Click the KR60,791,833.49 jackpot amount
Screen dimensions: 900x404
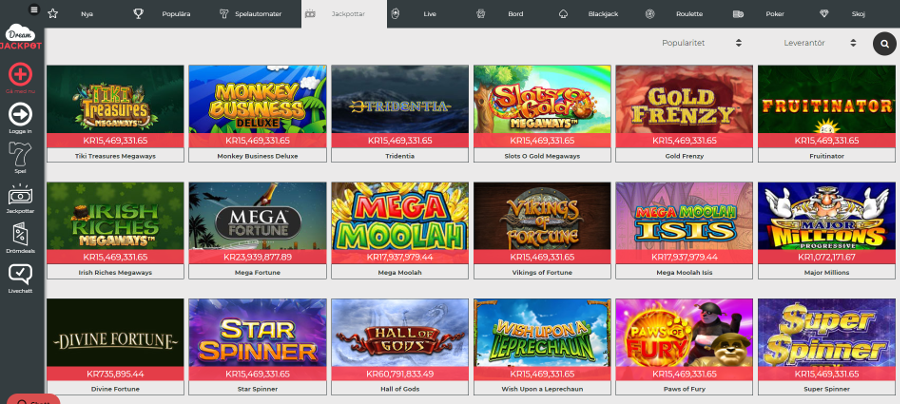point(400,374)
